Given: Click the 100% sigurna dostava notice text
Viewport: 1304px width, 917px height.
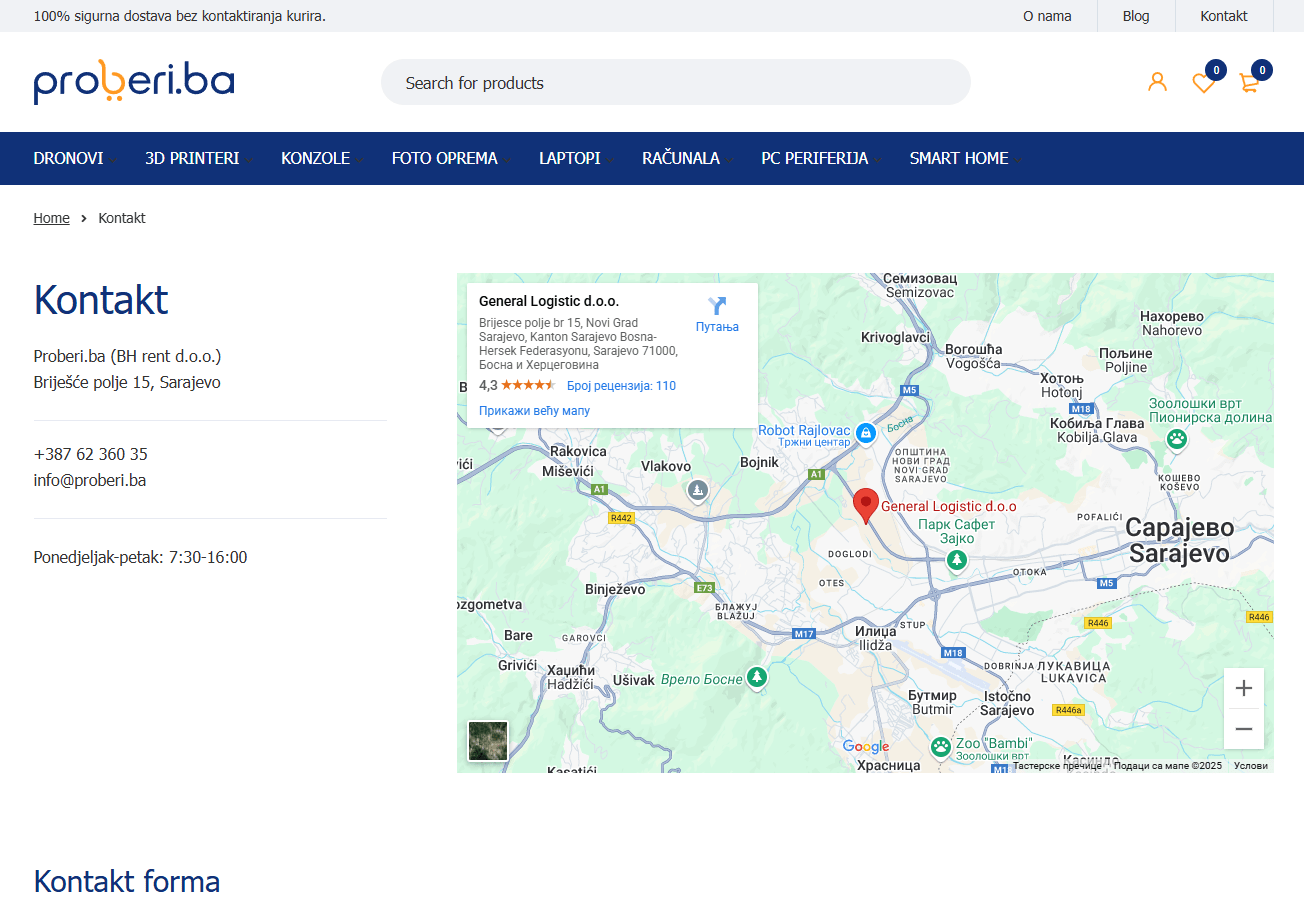Looking at the screenshot, I should click(x=180, y=16).
